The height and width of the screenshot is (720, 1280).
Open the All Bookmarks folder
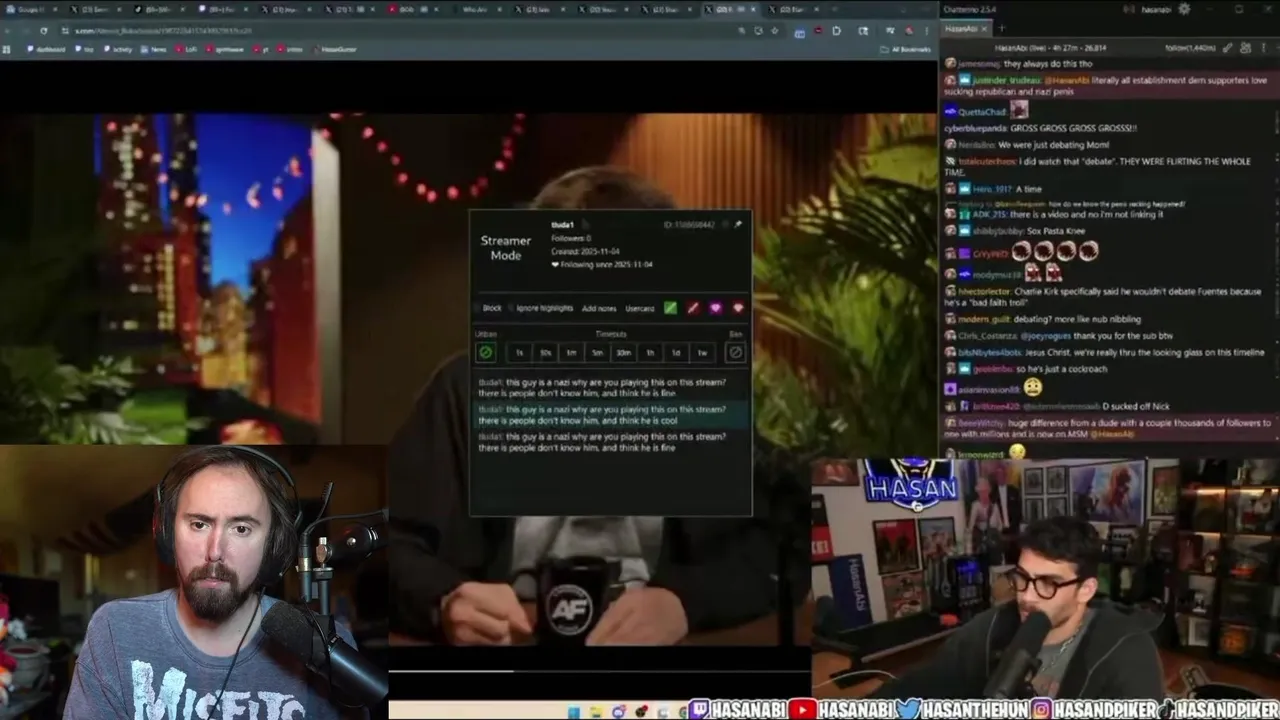[x=905, y=49]
